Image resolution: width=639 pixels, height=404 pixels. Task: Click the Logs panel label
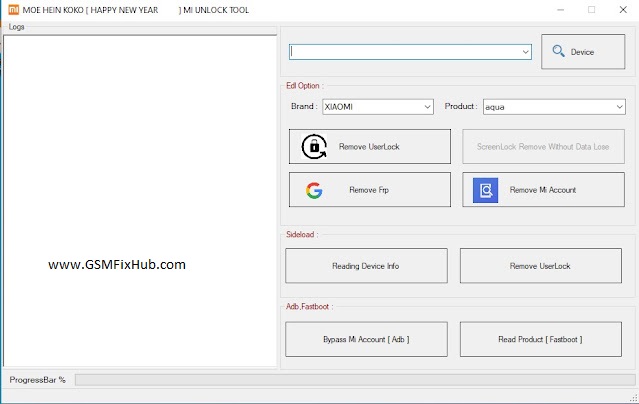point(17,27)
